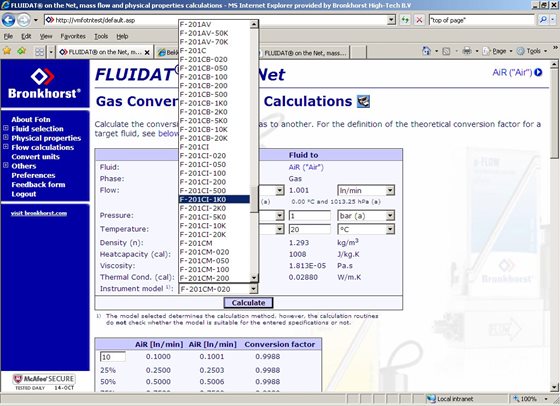
Task: Go forward with the browser Forward arrow
Action: tap(24, 20)
